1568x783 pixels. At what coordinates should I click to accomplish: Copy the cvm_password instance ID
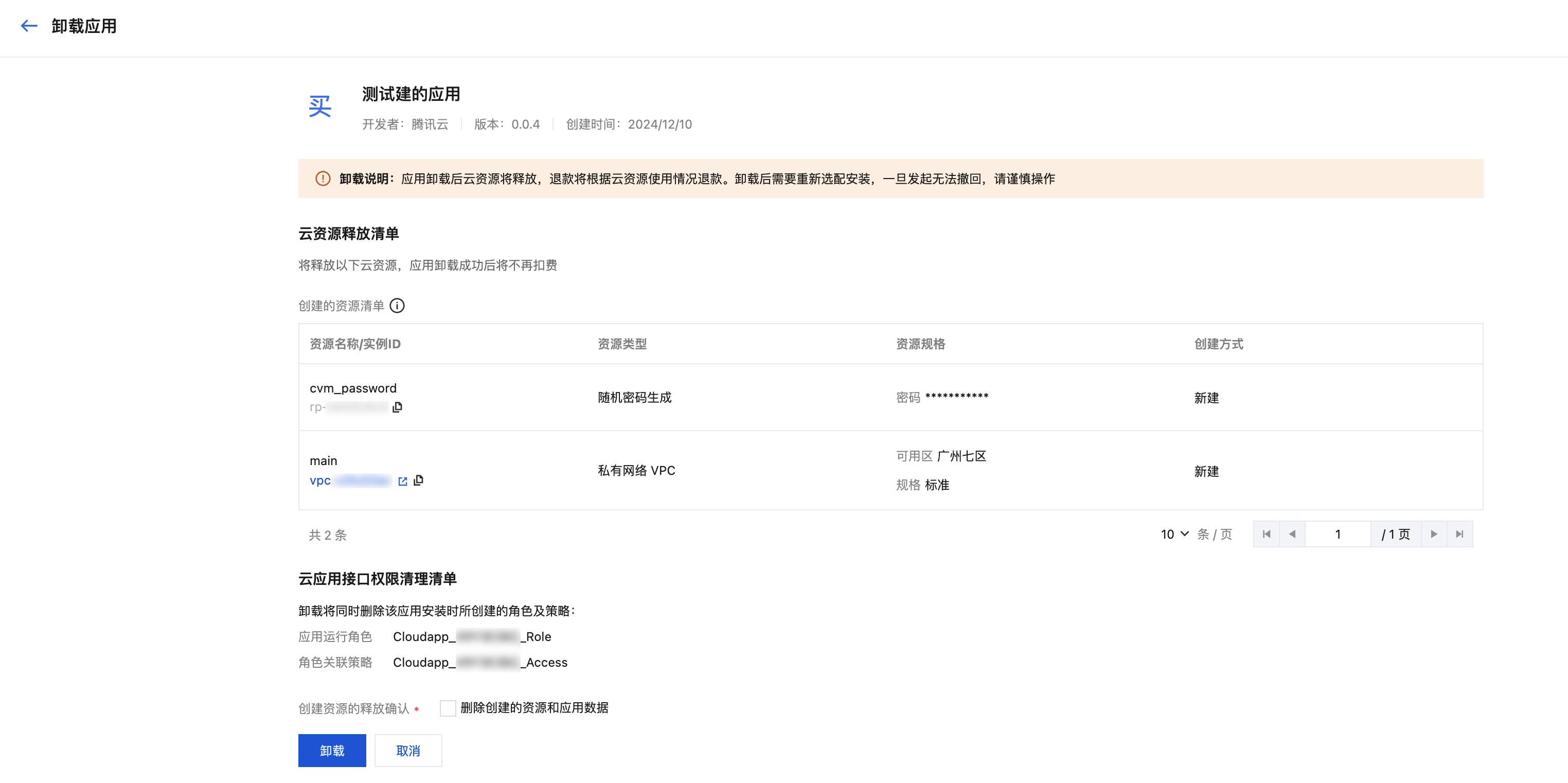coord(398,407)
